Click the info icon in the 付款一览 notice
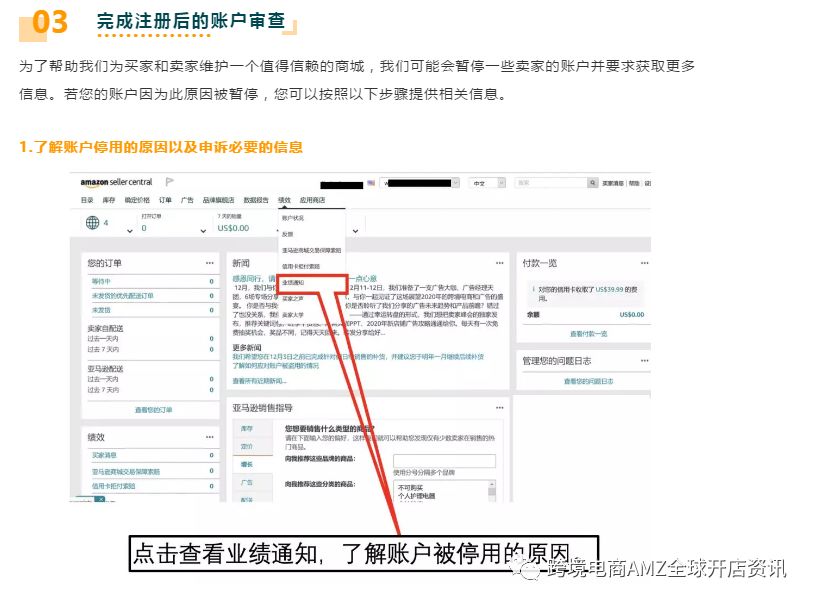This screenshot has width=813, height=604. click(534, 289)
